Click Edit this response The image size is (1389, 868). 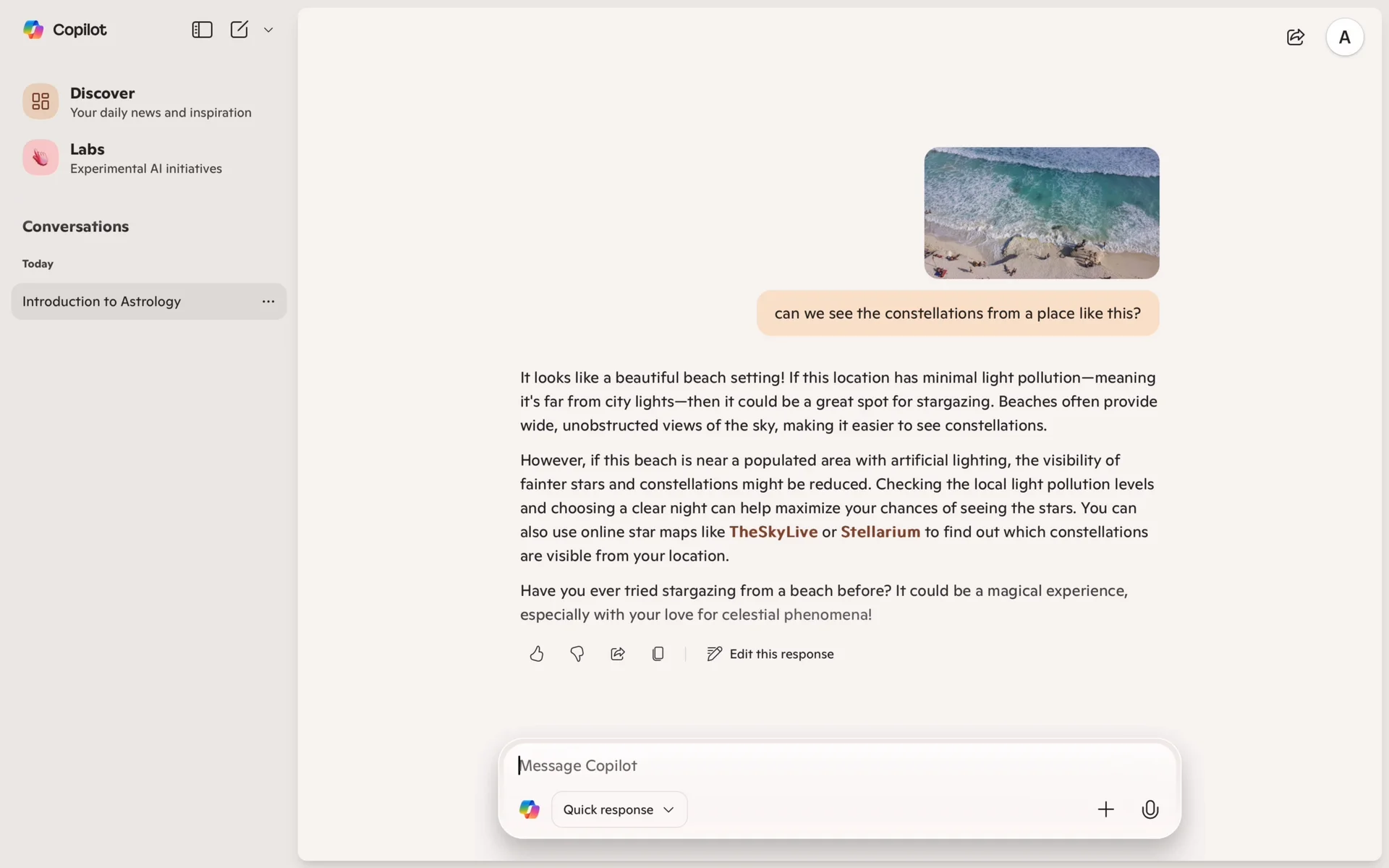(x=770, y=654)
